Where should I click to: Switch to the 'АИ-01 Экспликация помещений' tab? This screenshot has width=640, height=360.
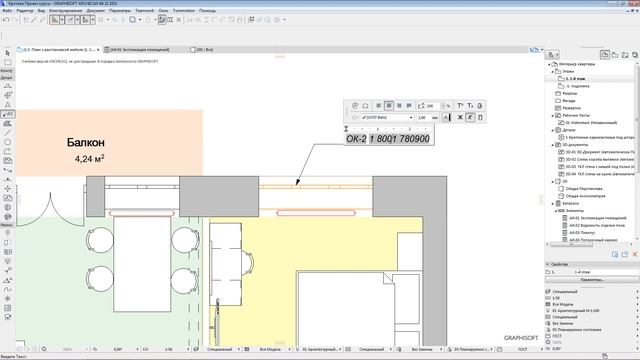137,50
